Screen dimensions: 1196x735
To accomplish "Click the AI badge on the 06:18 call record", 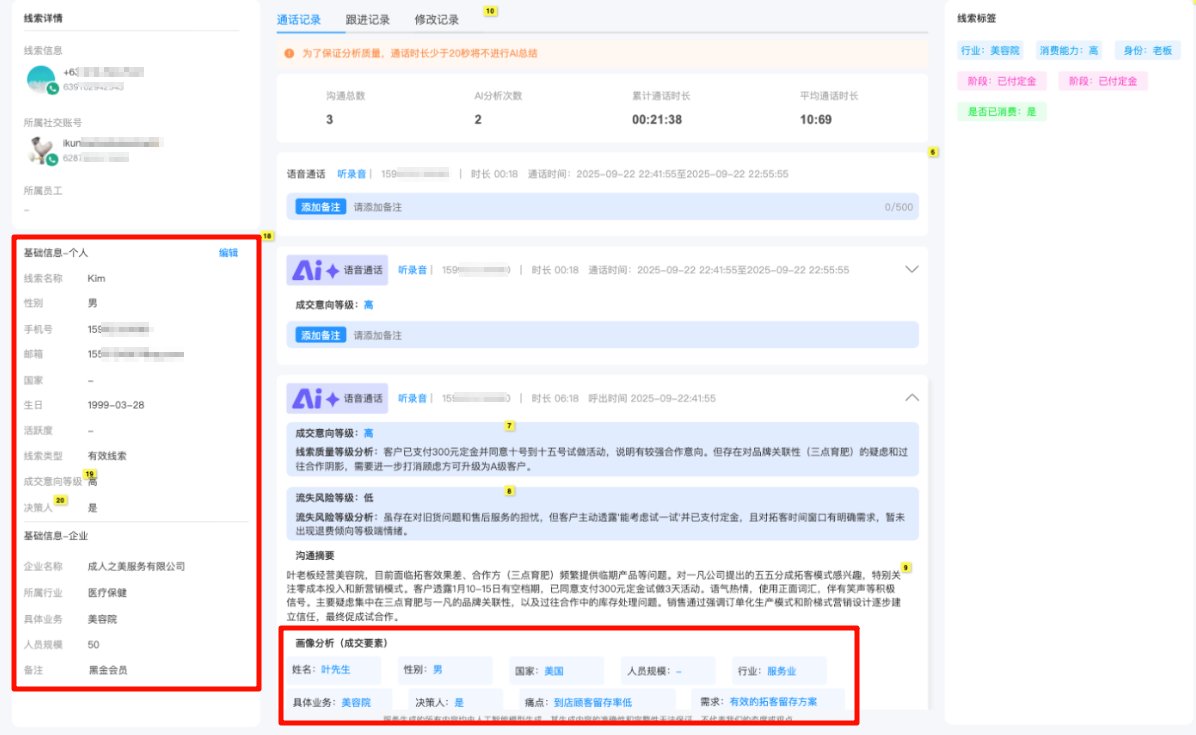I will click(x=307, y=397).
